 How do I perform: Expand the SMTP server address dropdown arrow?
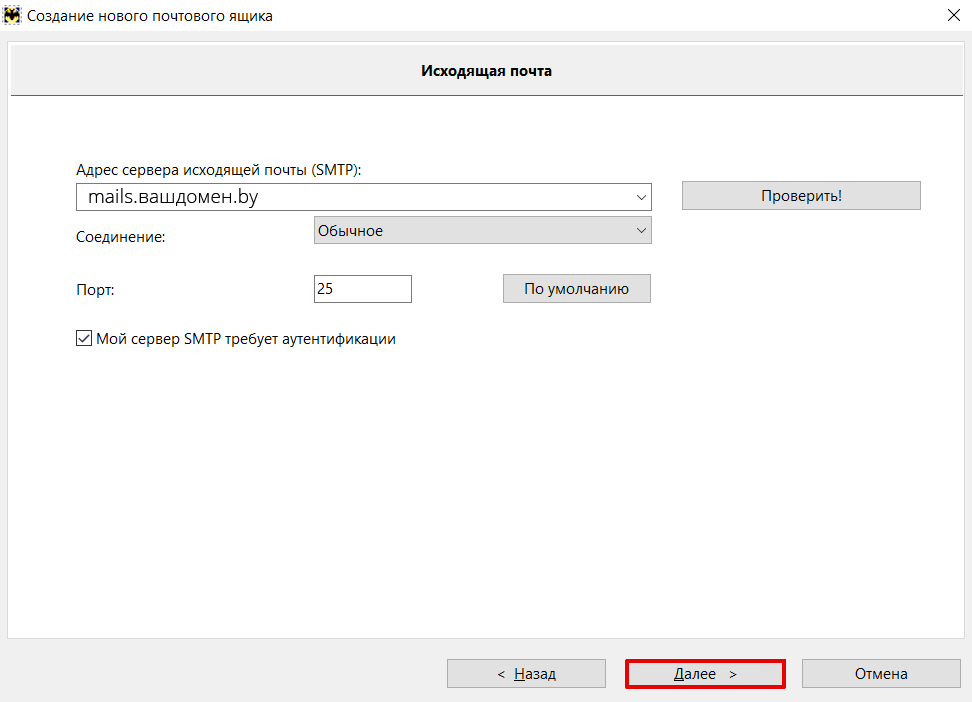641,197
